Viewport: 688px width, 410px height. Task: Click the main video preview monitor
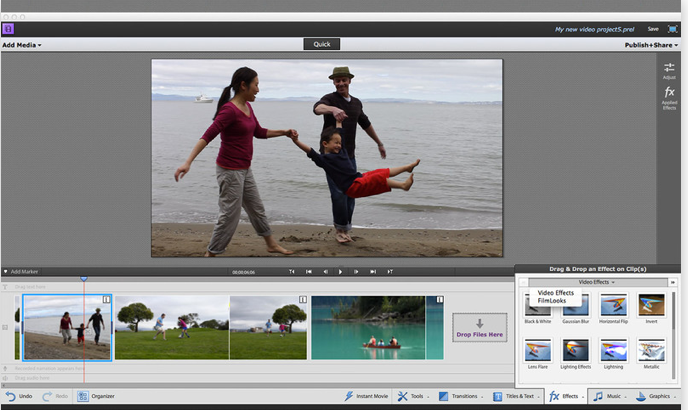point(327,158)
